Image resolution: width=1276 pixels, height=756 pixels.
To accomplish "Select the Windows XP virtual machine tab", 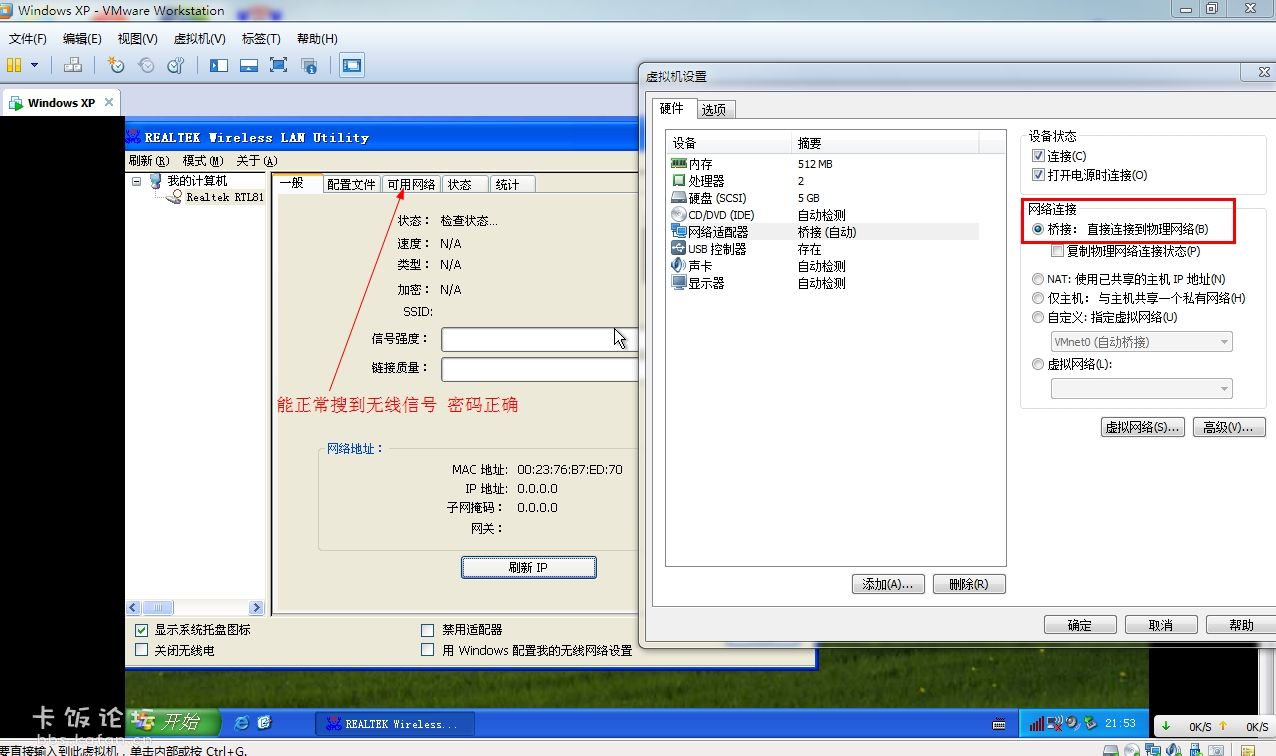I will point(61,102).
